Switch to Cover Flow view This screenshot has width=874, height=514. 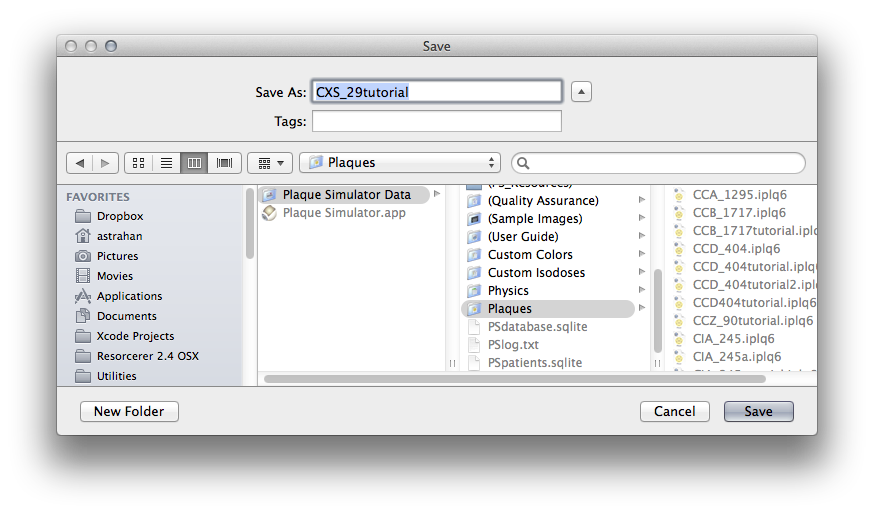(x=224, y=162)
